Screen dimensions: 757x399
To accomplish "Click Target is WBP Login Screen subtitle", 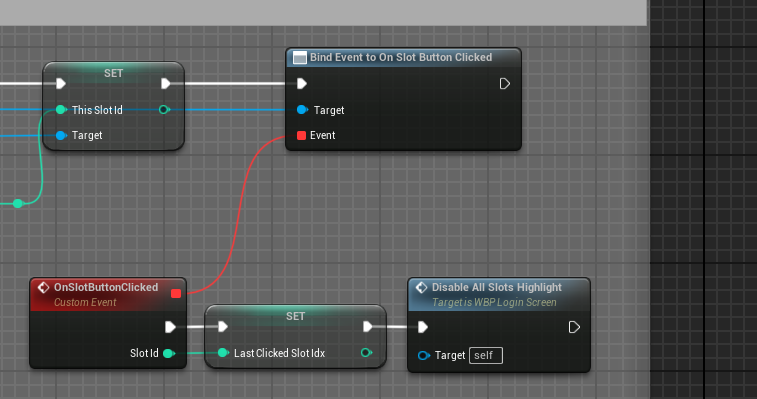I will pyautogui.click(x=494, y=302).
